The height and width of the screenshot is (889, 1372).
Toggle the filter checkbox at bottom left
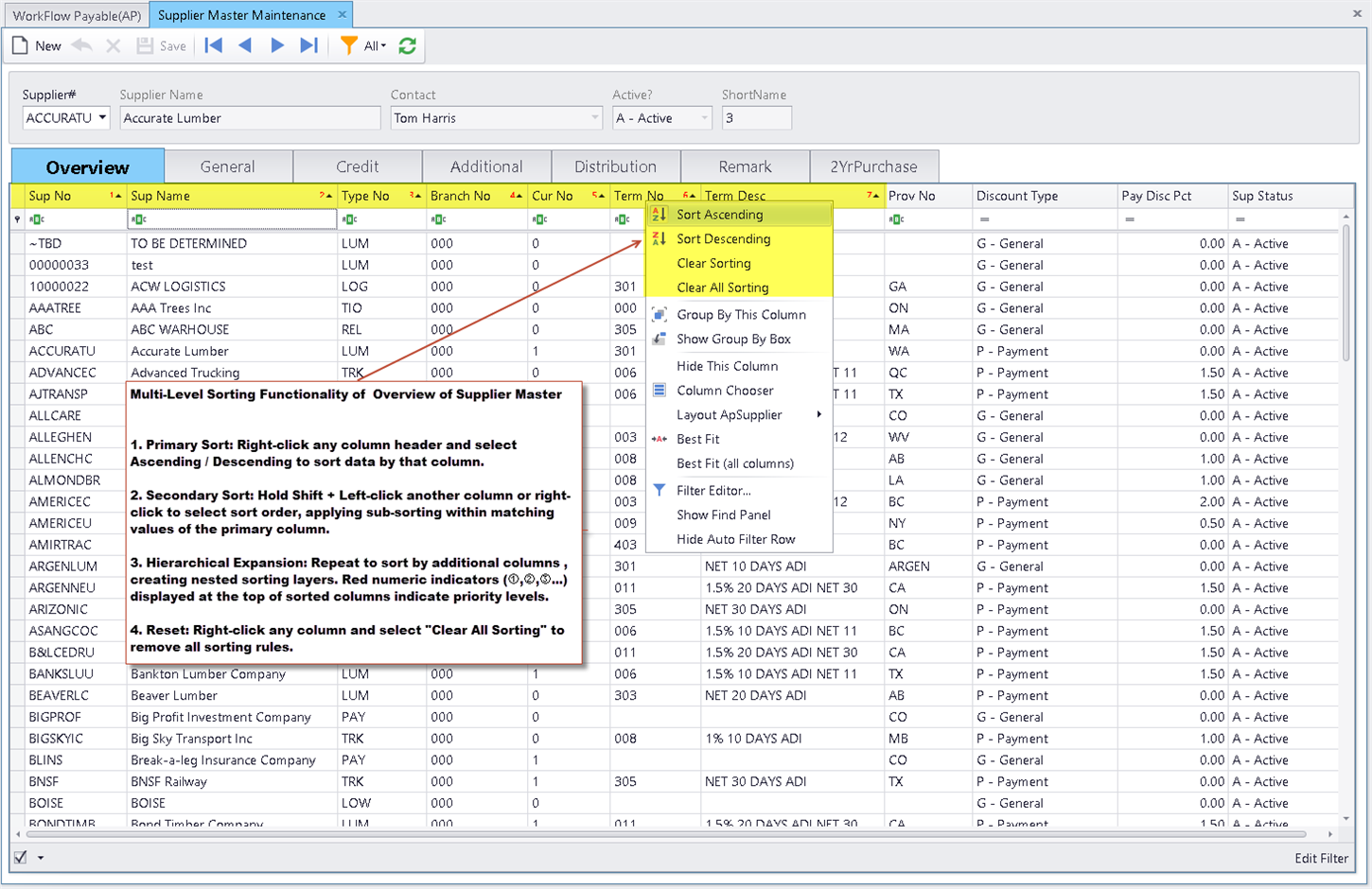(20, 857)
